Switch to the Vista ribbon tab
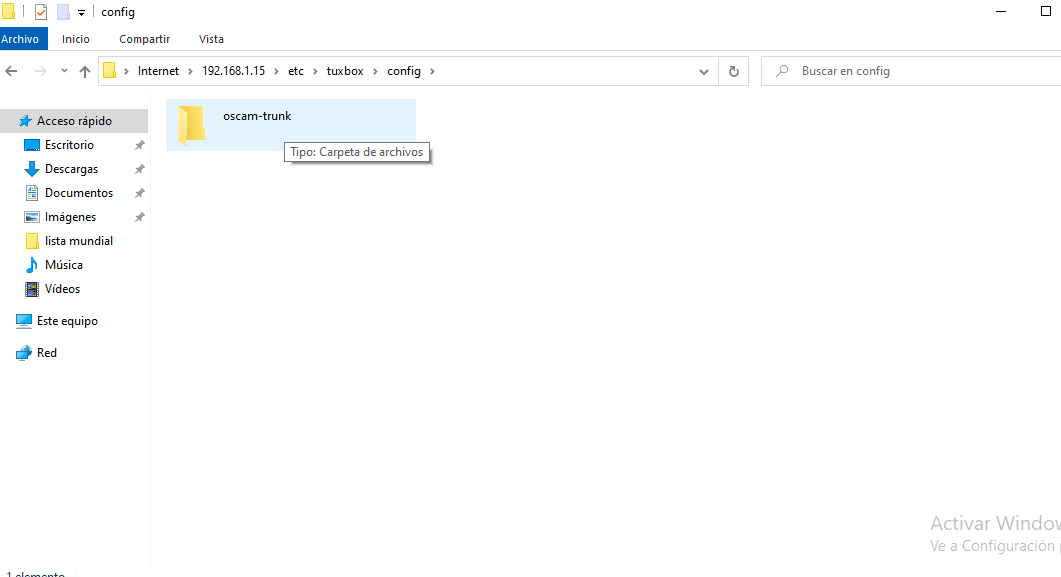Screen dimensions: 1061x577 pos(211,39)
